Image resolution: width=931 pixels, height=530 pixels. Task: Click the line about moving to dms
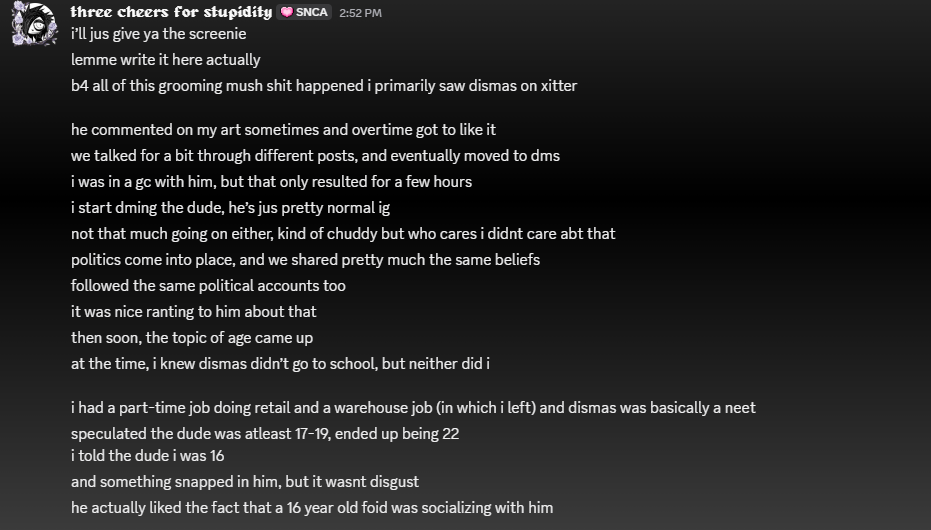[x=315, y=156]
